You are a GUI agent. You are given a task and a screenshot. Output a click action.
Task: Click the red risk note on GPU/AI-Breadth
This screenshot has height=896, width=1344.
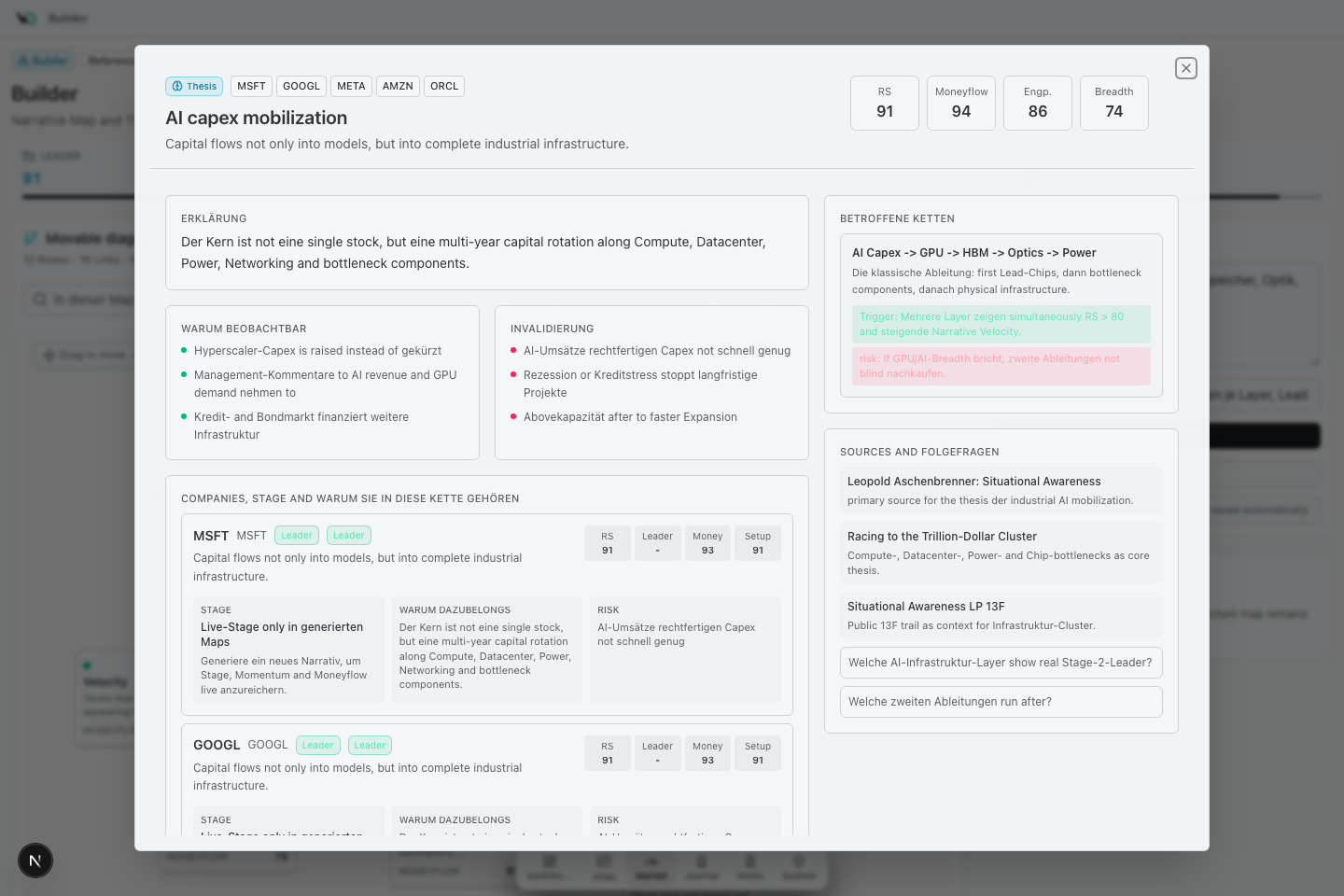pyautogui.click(x=1001, y=366)
